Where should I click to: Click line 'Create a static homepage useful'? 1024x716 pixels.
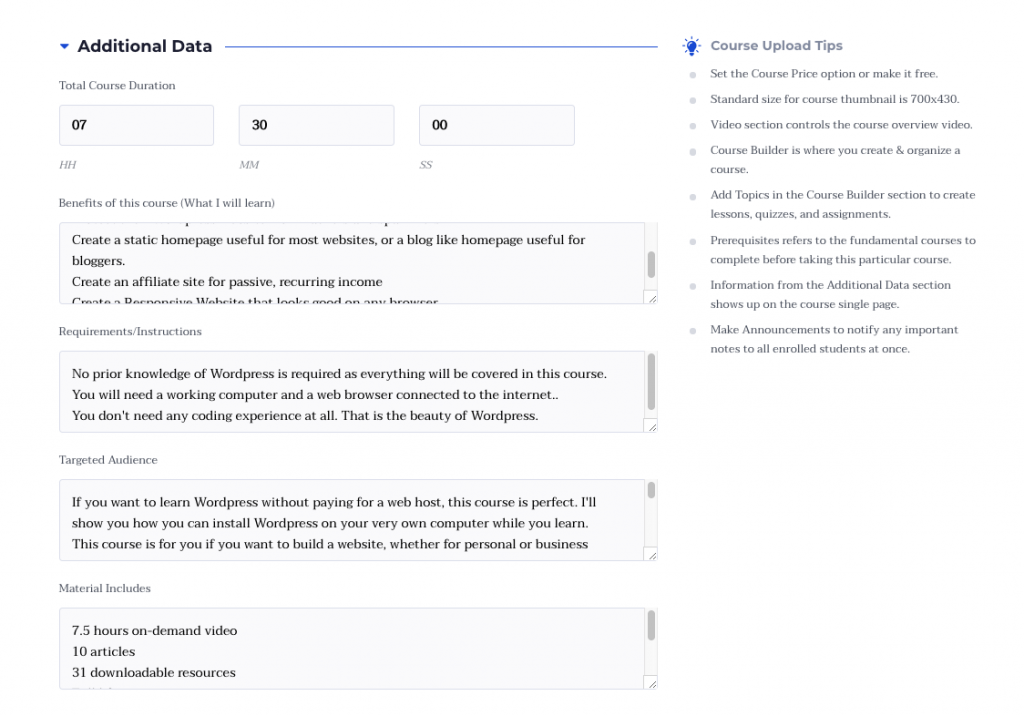click(x=328, y=250)
